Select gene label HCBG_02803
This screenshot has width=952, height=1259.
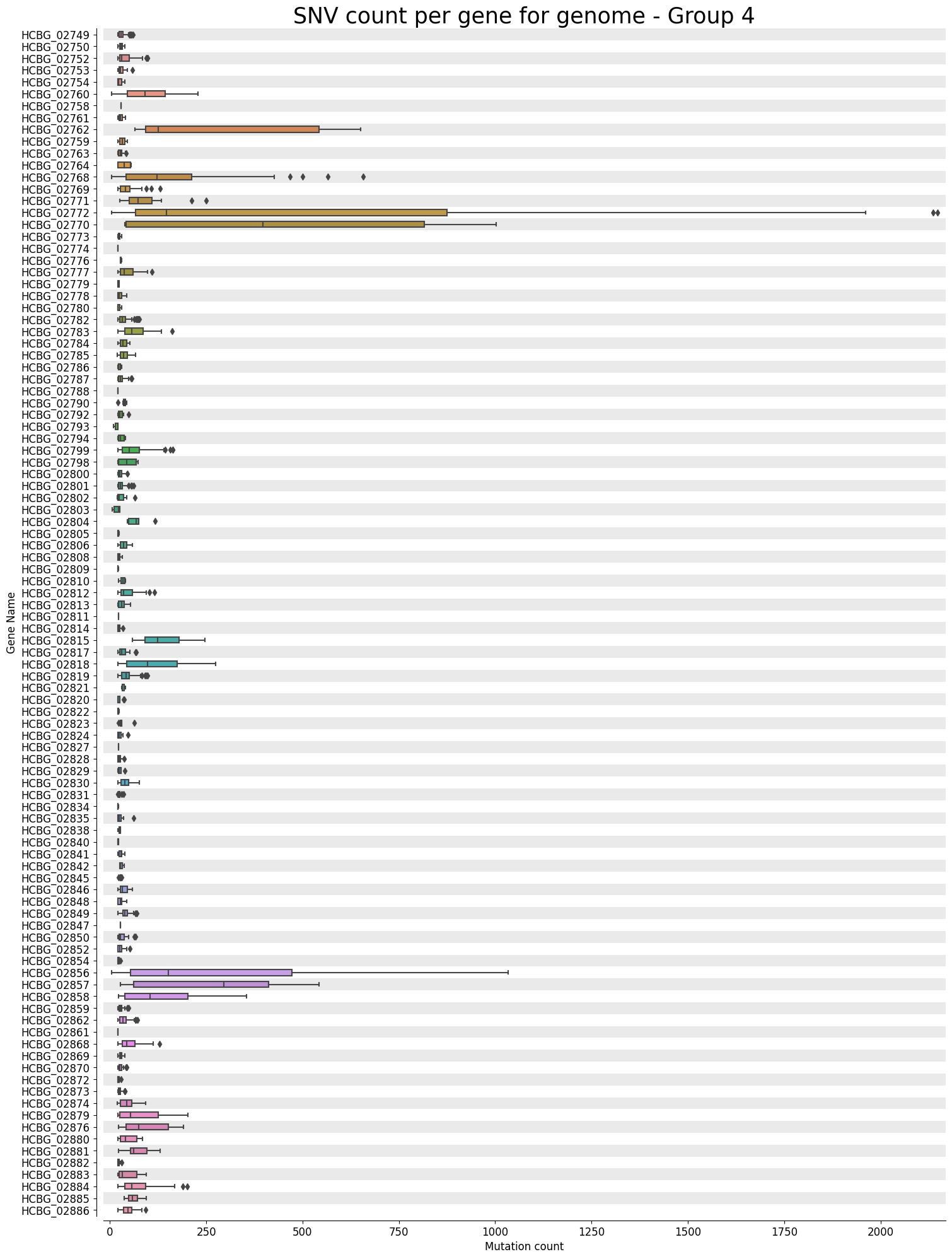pos(50,510)
